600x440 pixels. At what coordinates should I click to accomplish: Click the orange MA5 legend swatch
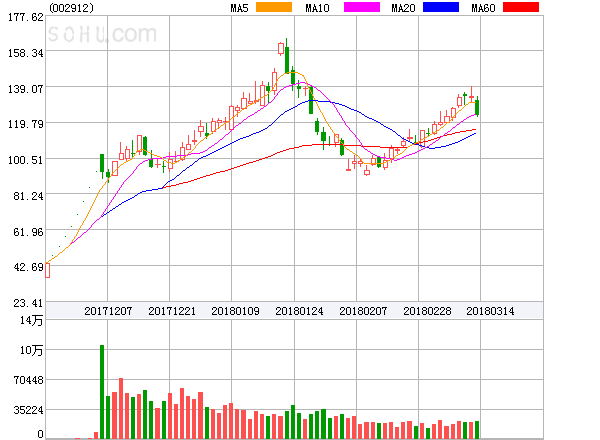[x=274, y=7]
